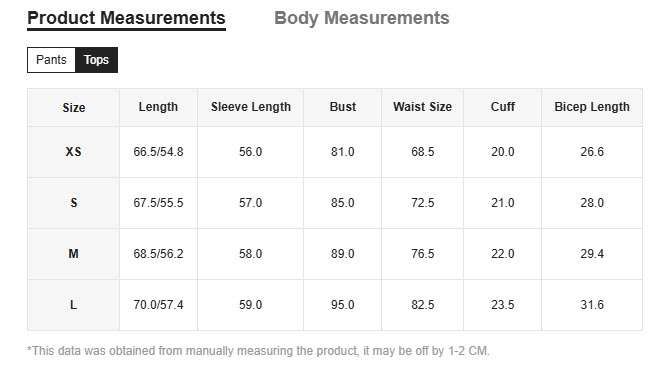Select the S size row label
The image size is (668, 368).
73,203
